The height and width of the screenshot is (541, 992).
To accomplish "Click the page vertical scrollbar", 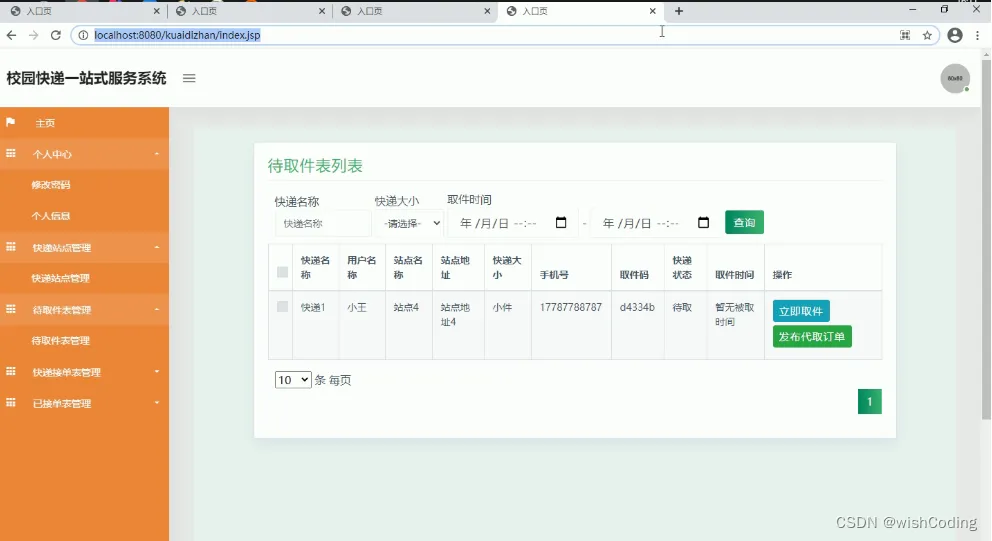I will coord(986,240).
